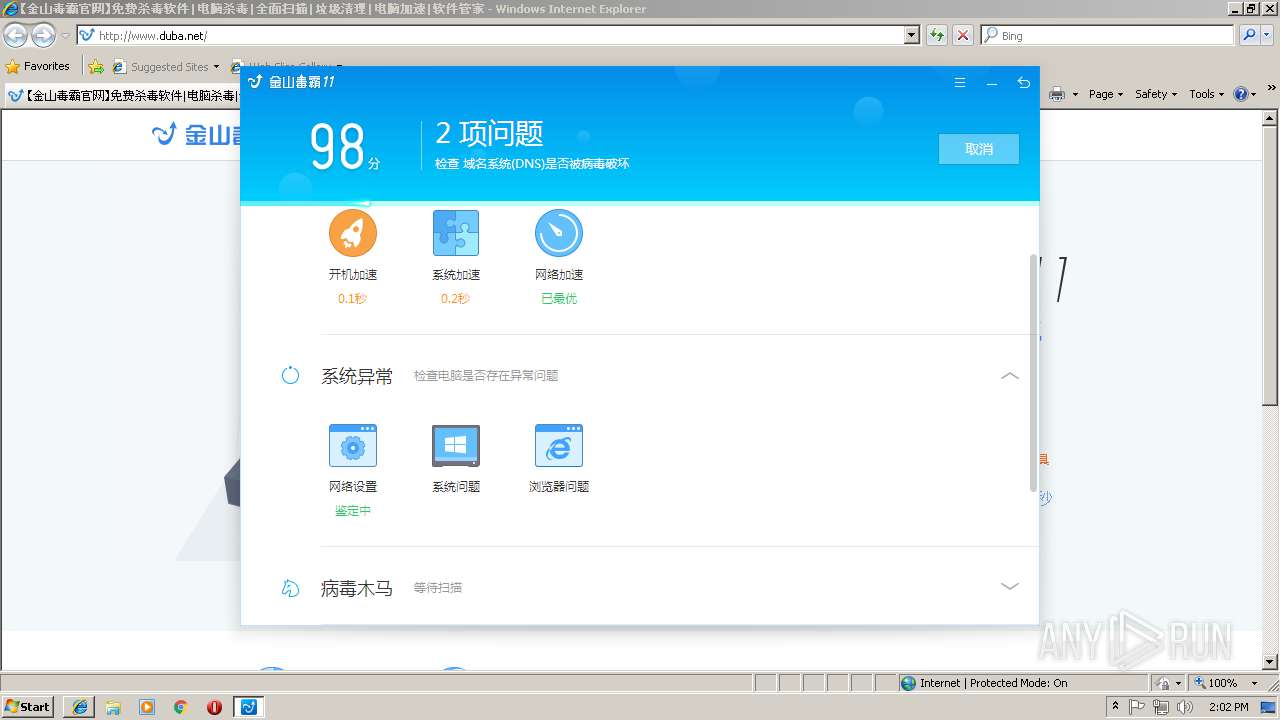Click the Cancel (取消) scan button
Screen dimensions: 1280x720
tap(979, 149)
